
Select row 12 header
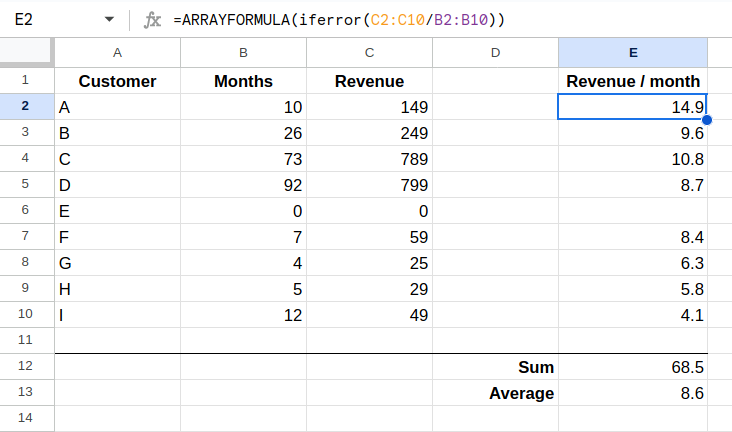pyautogui.click(x=25, y=366)
